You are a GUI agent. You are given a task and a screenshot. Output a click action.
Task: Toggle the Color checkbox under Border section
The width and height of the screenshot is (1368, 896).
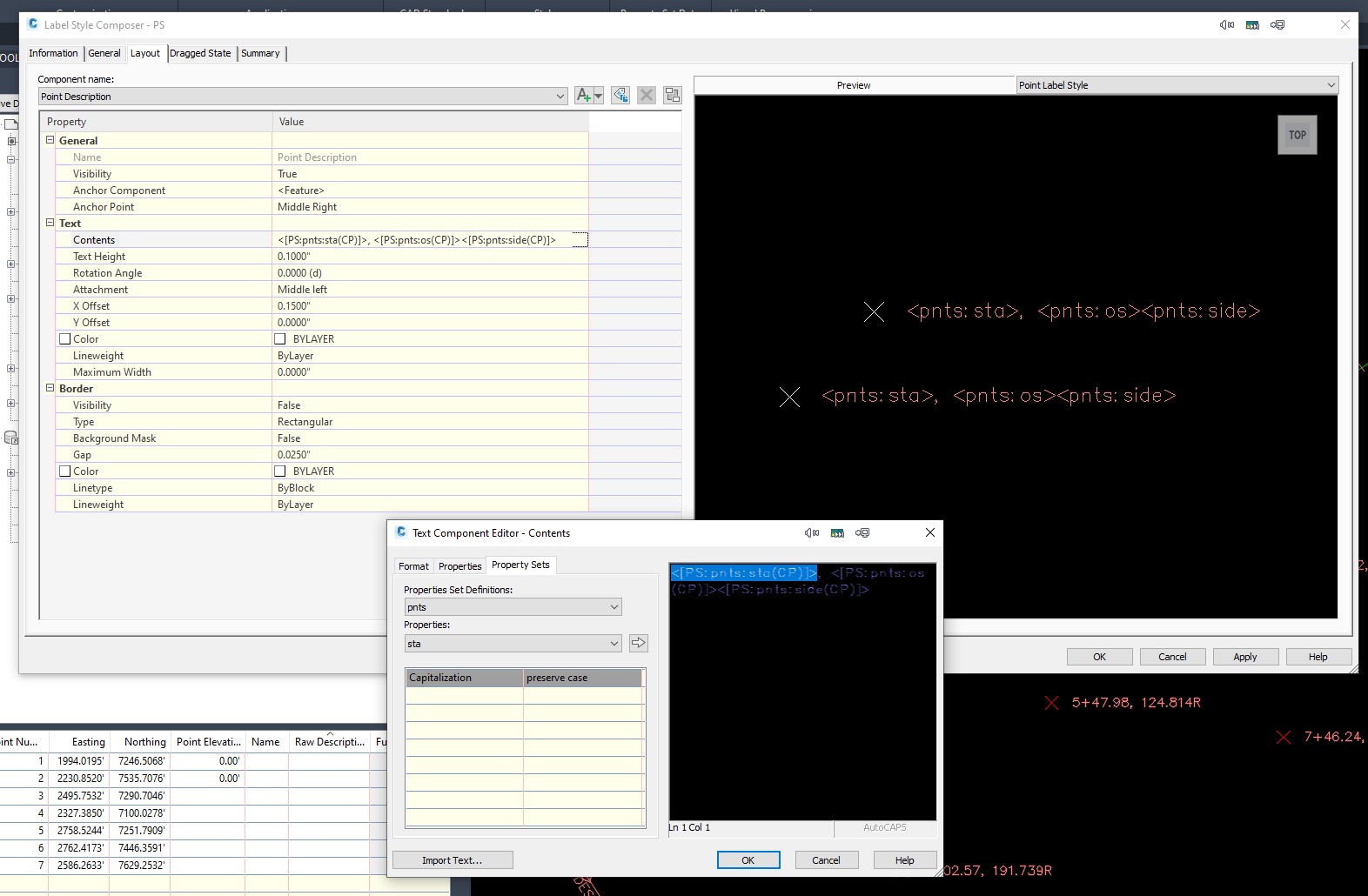65,471
